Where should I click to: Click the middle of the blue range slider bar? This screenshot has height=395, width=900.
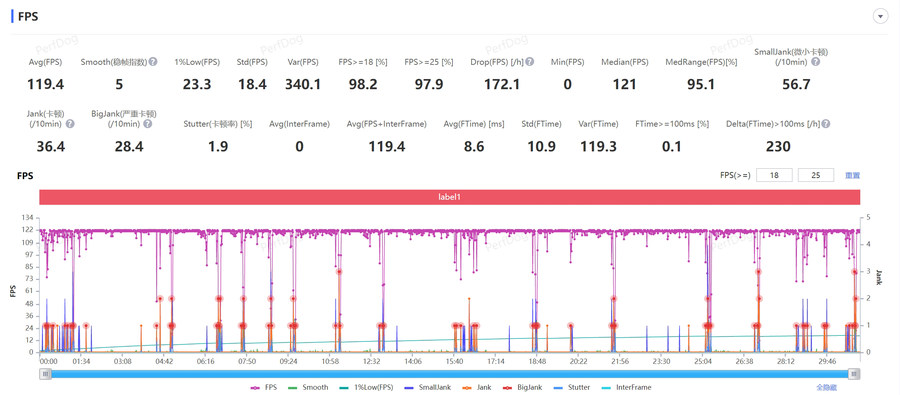[x=450, y=374]
